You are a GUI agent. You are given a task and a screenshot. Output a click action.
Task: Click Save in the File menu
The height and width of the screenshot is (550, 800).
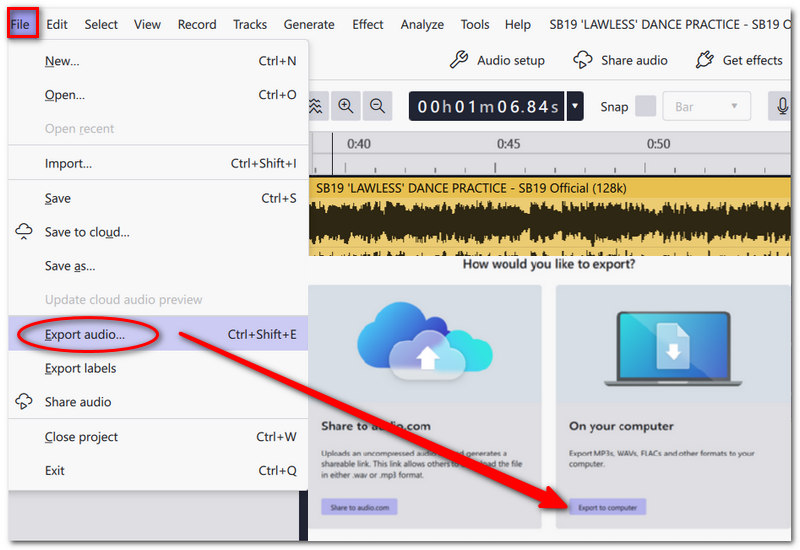point(158,198)
